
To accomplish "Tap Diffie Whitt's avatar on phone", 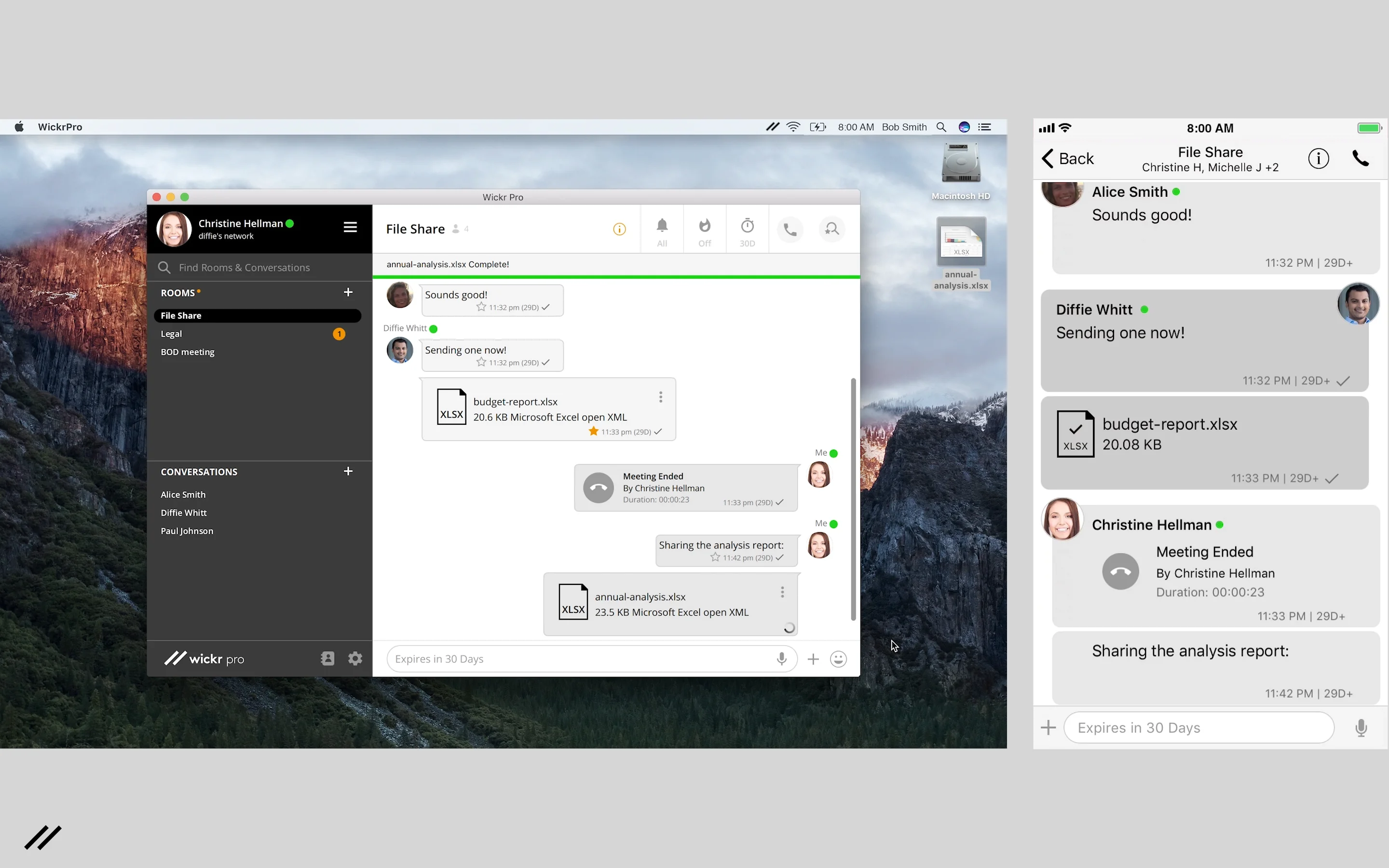I will [x=1358, y=304].
